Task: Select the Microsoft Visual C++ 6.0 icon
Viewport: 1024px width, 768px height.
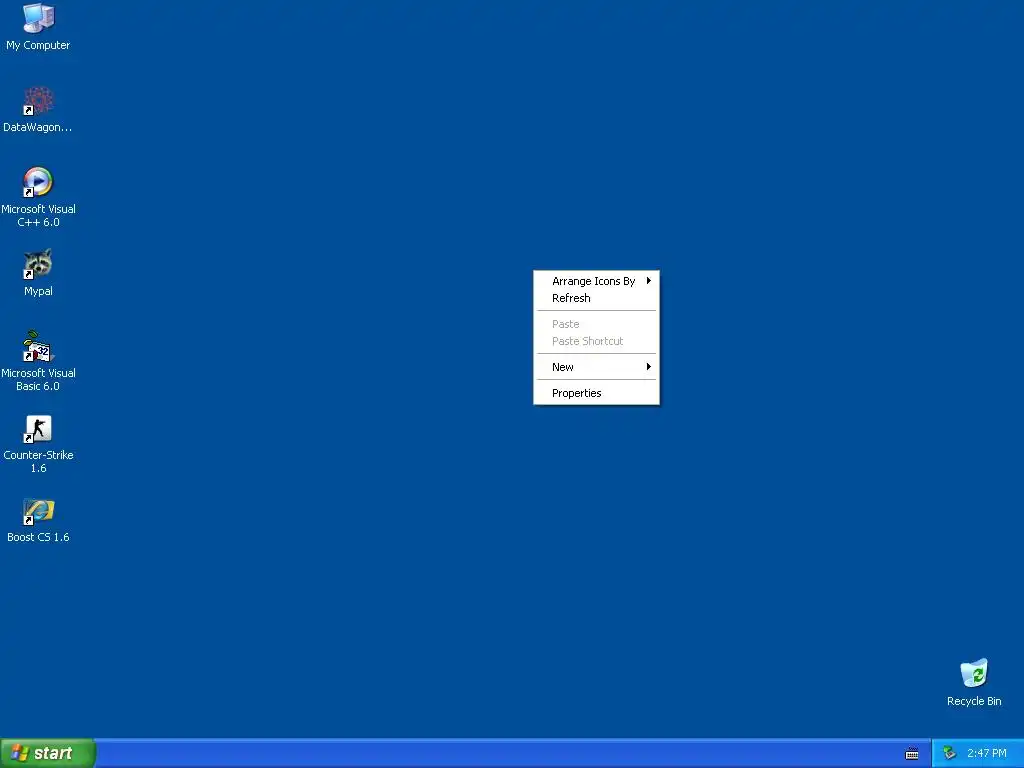Action: [38, 182]
